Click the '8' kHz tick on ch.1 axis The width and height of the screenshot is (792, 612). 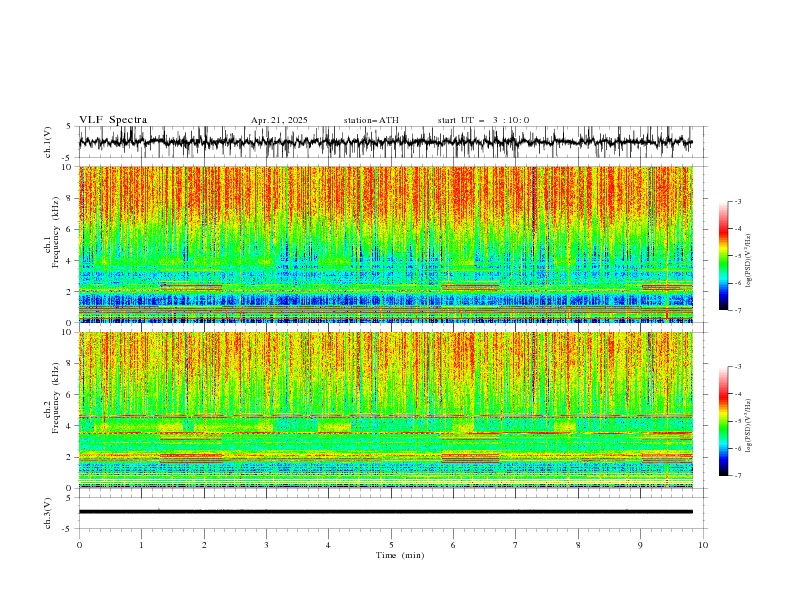point(70,198)
